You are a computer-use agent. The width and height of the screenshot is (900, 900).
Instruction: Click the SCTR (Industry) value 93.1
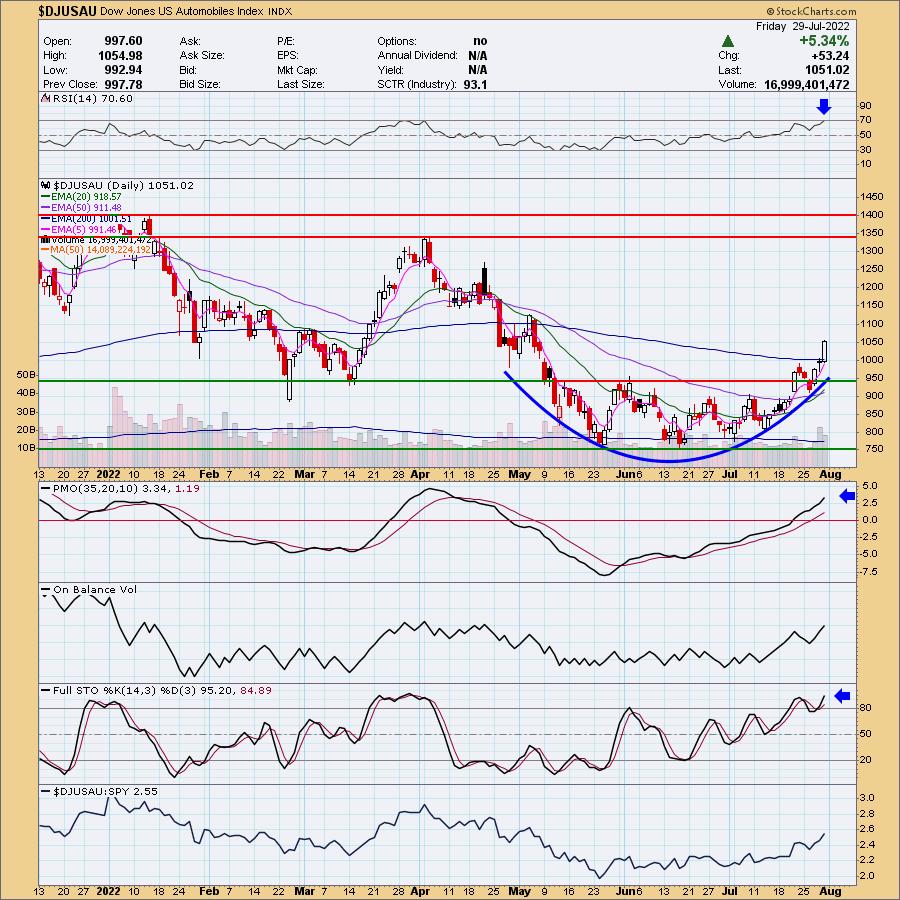pos(475,84)
